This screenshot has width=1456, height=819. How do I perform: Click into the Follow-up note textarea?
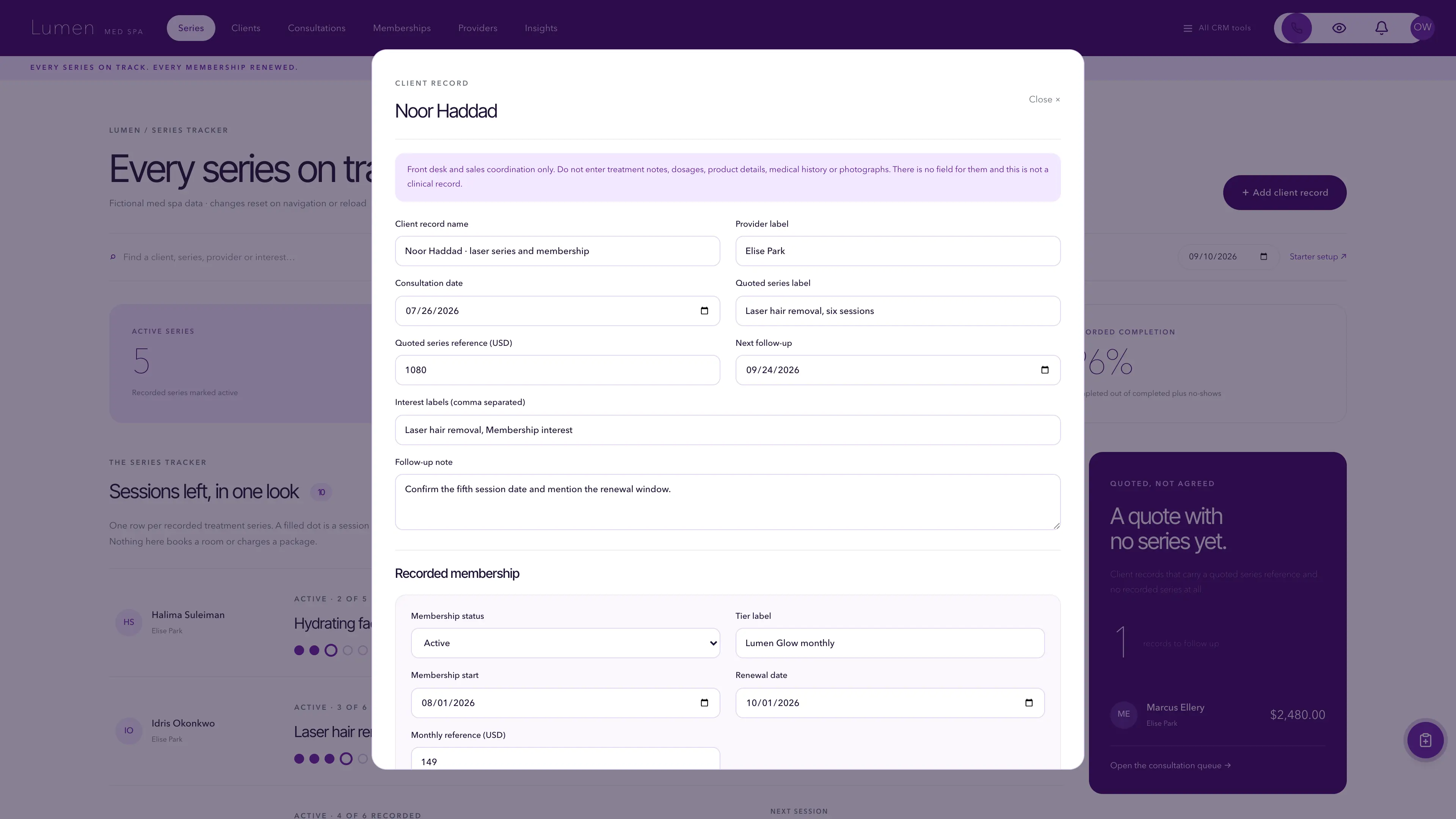(x=728, y=502)
